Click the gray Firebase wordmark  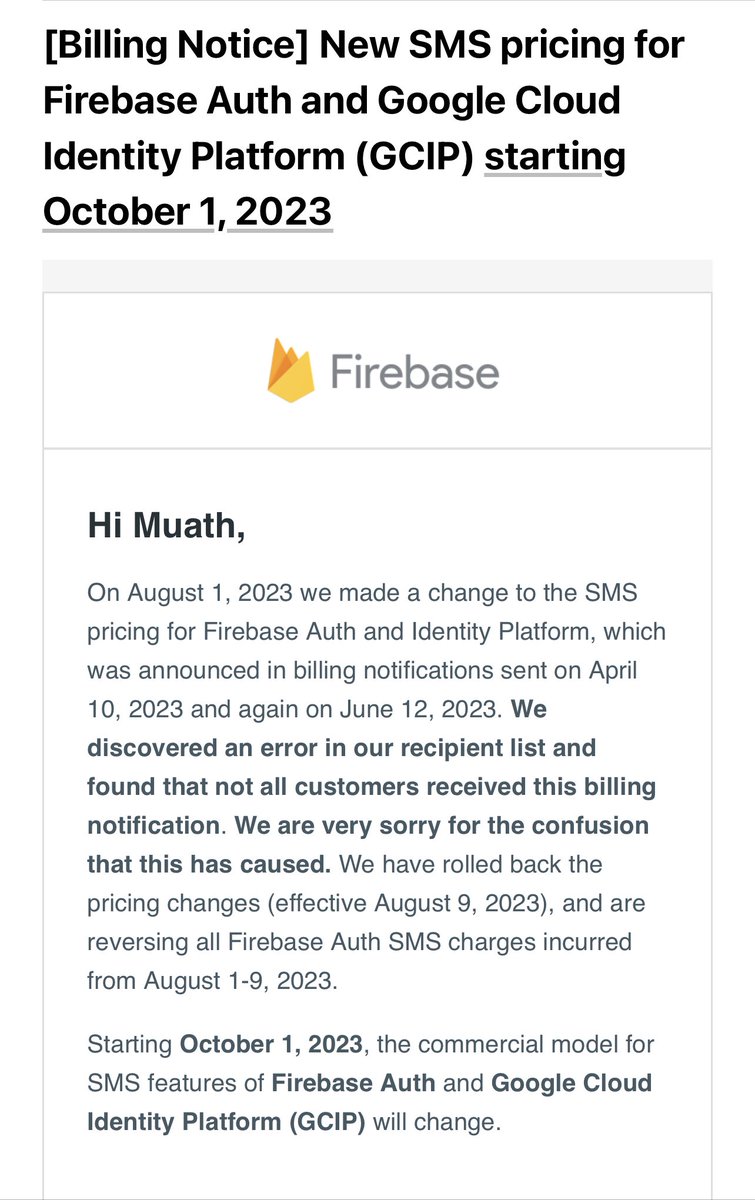[414, 373]
